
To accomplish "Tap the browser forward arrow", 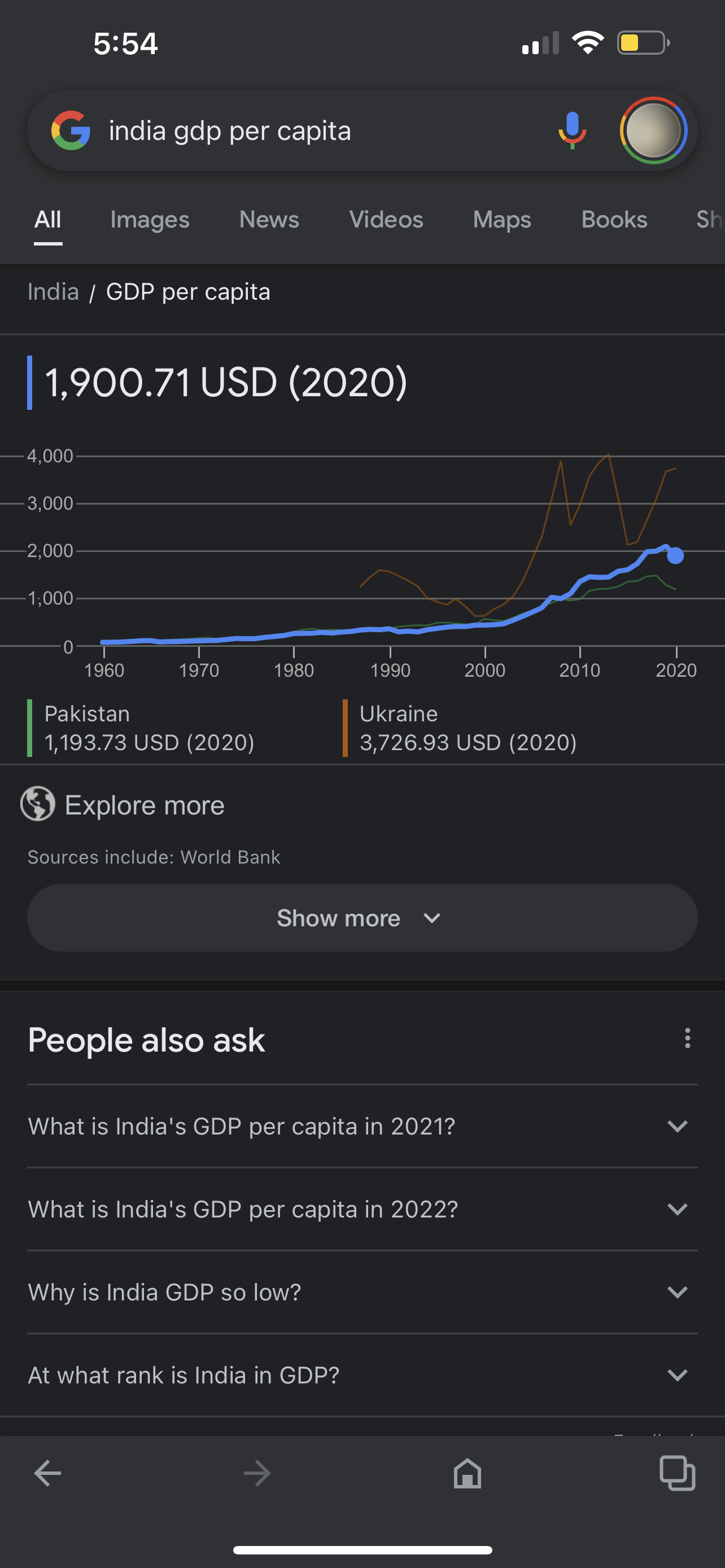I will point(257,1474).
